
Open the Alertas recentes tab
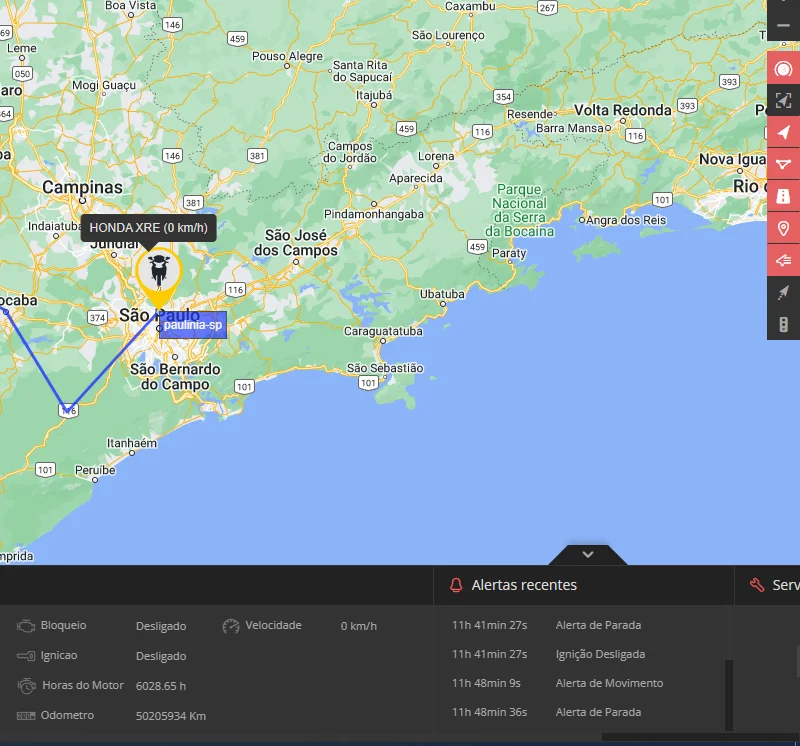pos(524,585)
